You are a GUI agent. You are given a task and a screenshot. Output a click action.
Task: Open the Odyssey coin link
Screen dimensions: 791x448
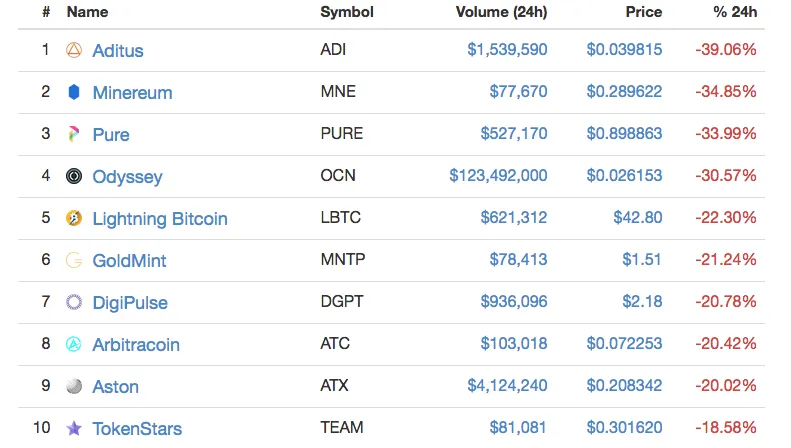pos(127,177)
